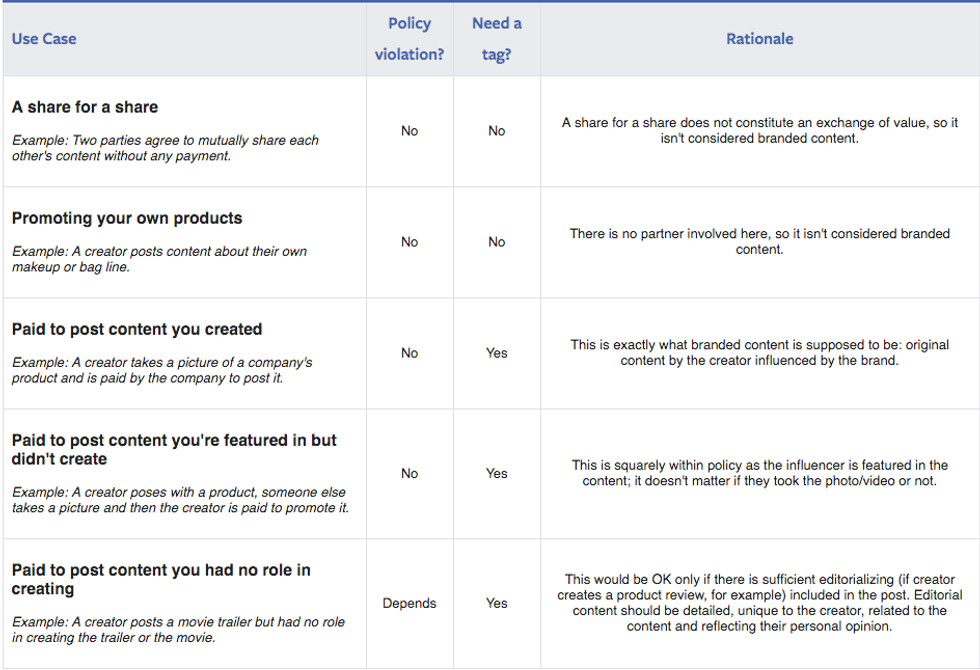The height and width of the screenshot is (670, 980).
Task: Select the Rationale column header
Action: (759, 39)
